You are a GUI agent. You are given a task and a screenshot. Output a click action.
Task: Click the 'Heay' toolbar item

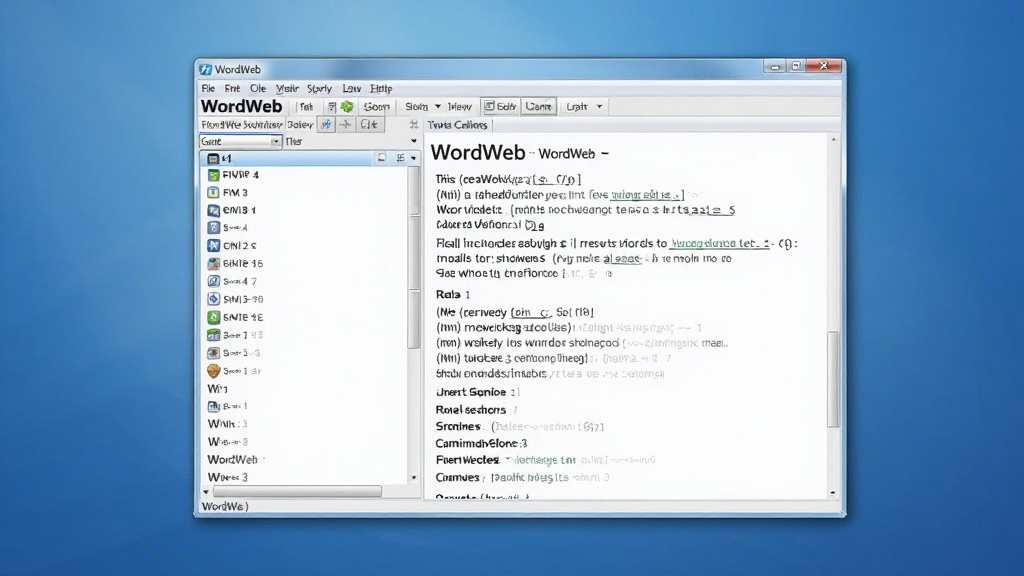tap(460, 106)
